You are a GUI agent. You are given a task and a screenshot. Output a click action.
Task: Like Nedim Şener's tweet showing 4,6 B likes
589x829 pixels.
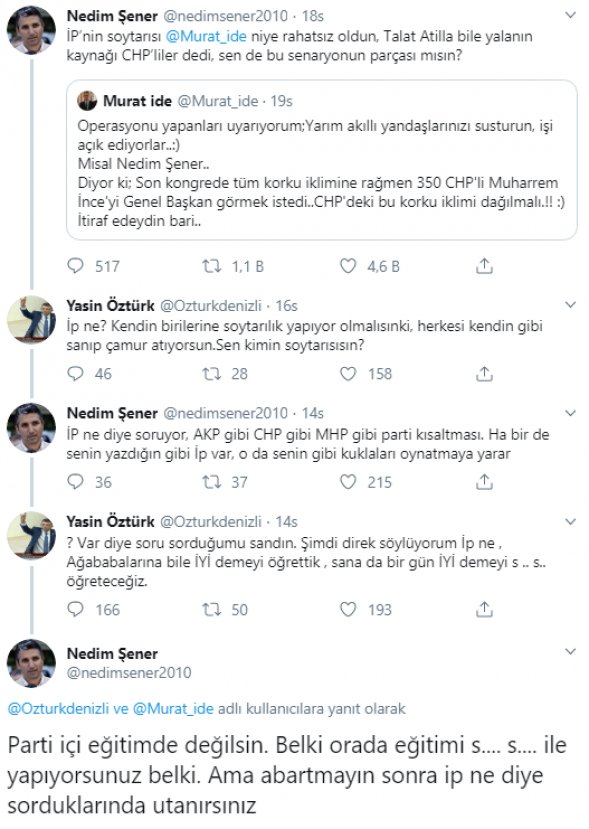tap(347, 264)
